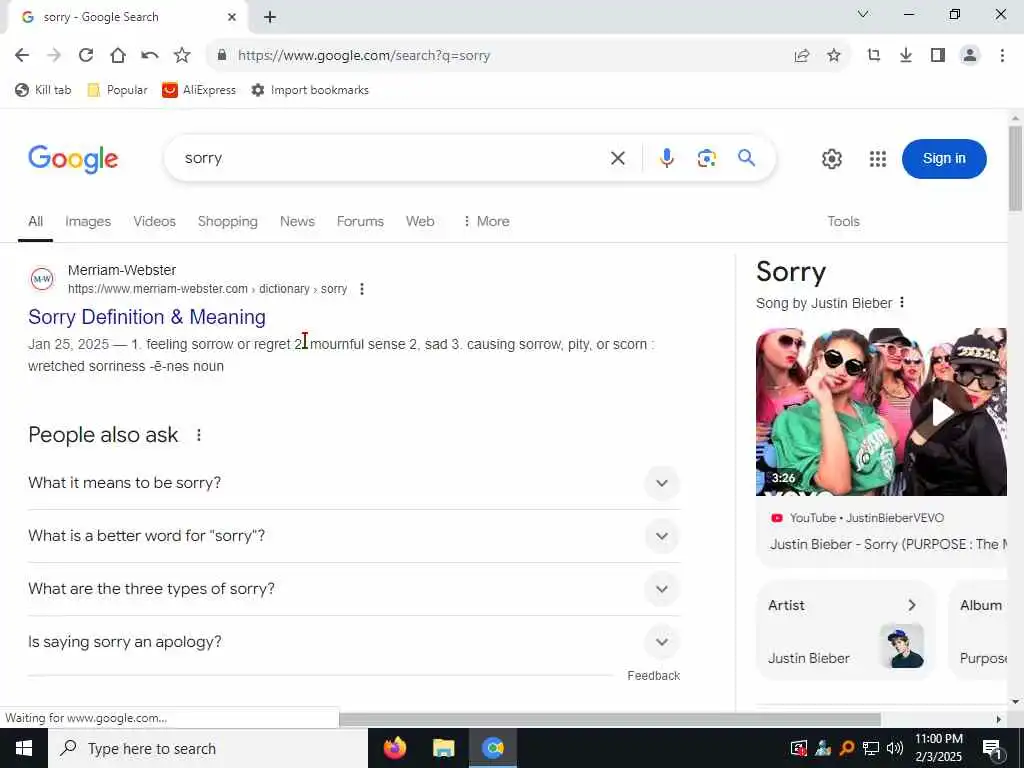The height and width of the screenshot is (768, 1024).
Task: Open the Google apps grid
Action: (x=878, y=159)
